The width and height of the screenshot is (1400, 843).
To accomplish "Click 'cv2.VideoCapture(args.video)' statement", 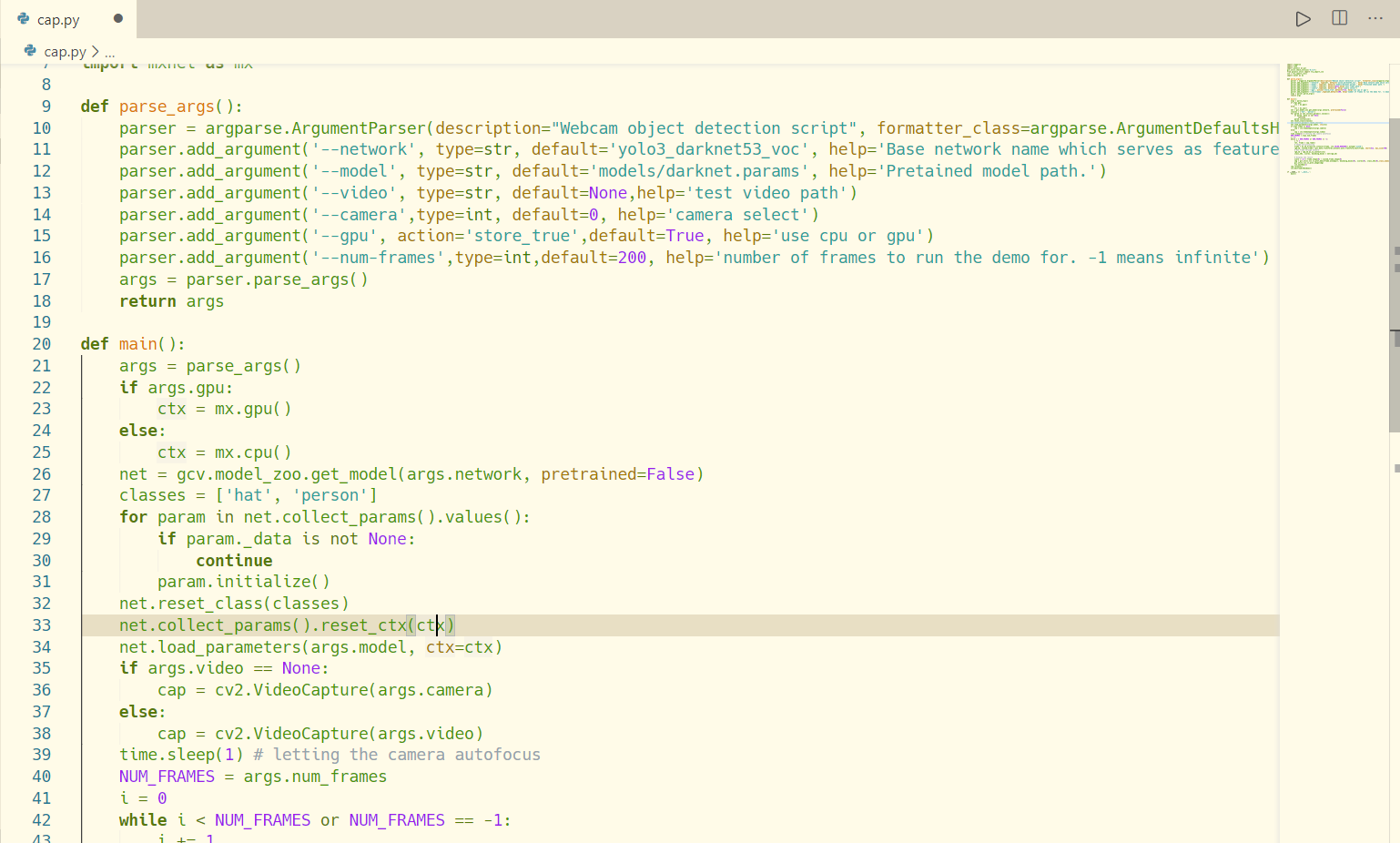I will (350, 734).
